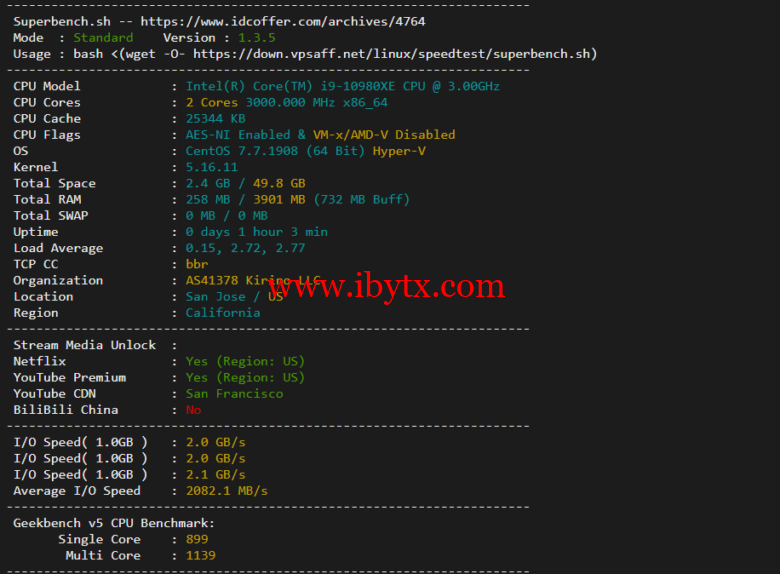Viewport: 780px width, 574px height.
Task: Click the Uptime value text
Action: point(256,231)
